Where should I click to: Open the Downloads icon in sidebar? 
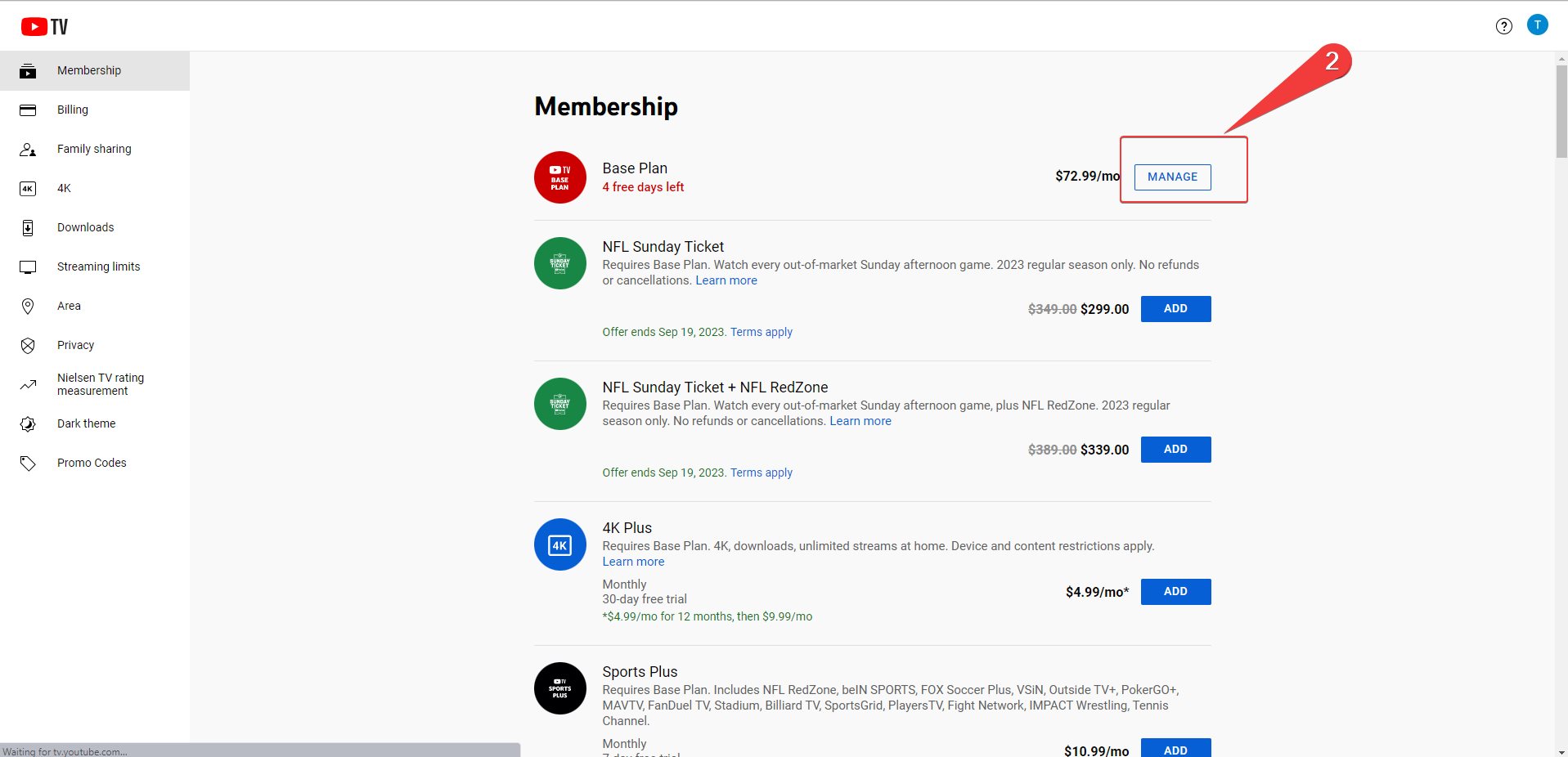click(29, 227)
